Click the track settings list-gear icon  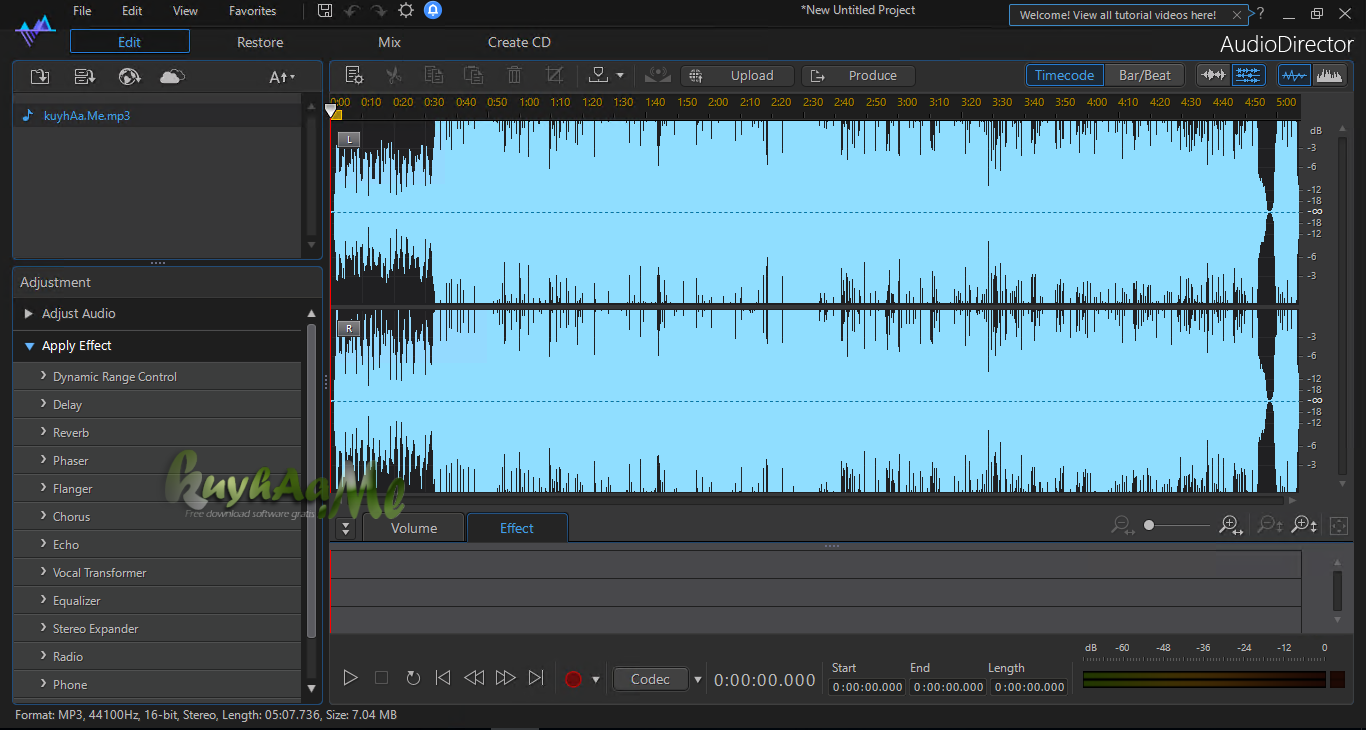tap(354, 75)
